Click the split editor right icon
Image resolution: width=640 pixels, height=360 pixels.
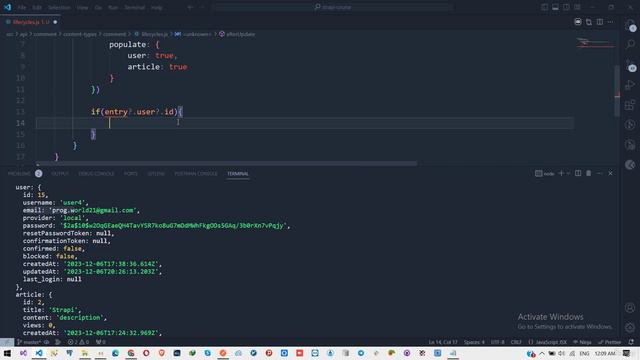pyautogui.click(x=600, y=22)
